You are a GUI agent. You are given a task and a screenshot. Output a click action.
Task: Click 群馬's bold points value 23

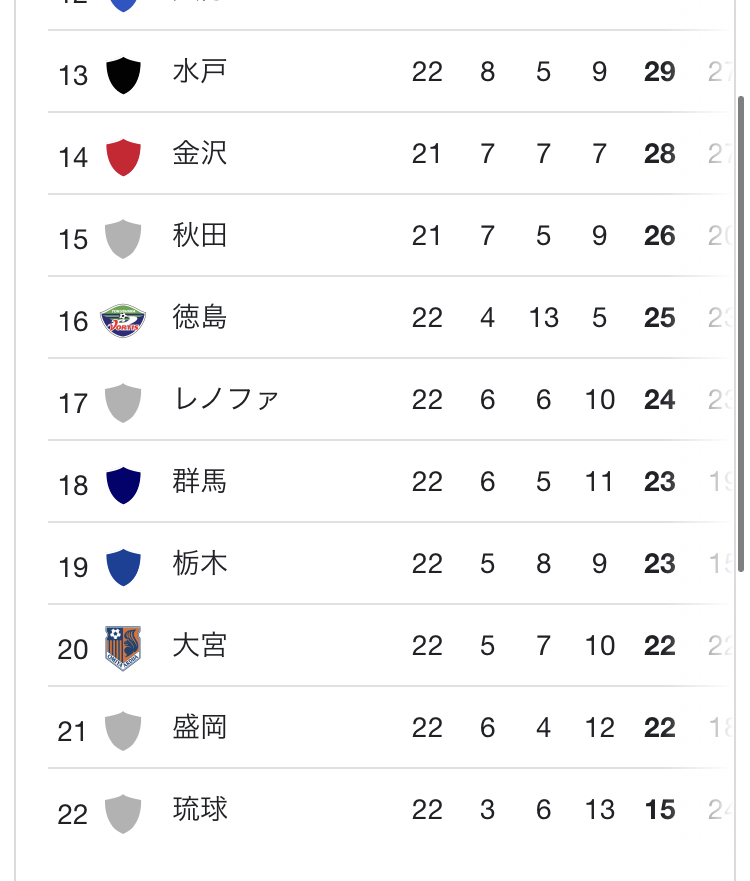click(x=660, y=482)
